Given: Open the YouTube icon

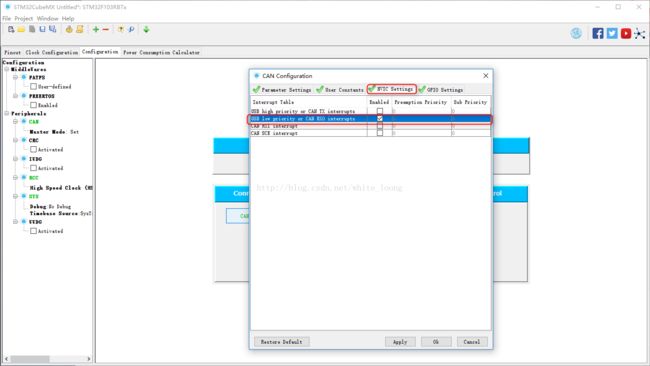Looking at the screenshot, I should tap(626, 33).
